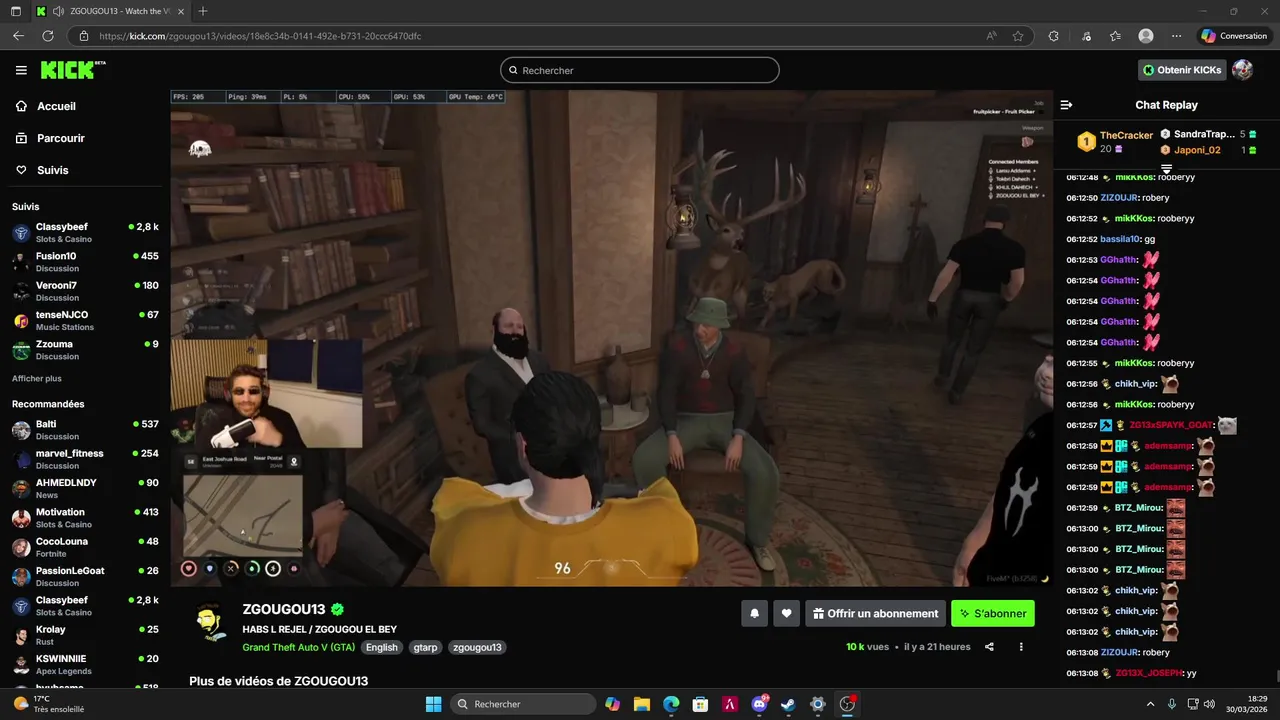This screenshot has width=1280, height=720.
Task: Open the tab actions menu icon
Action: pos(15,11)
